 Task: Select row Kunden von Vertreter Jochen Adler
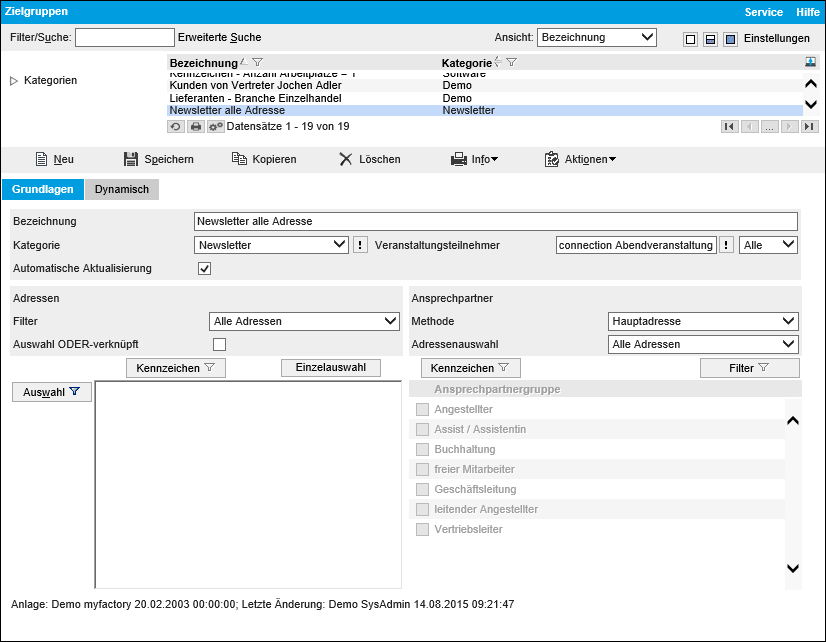485,85
